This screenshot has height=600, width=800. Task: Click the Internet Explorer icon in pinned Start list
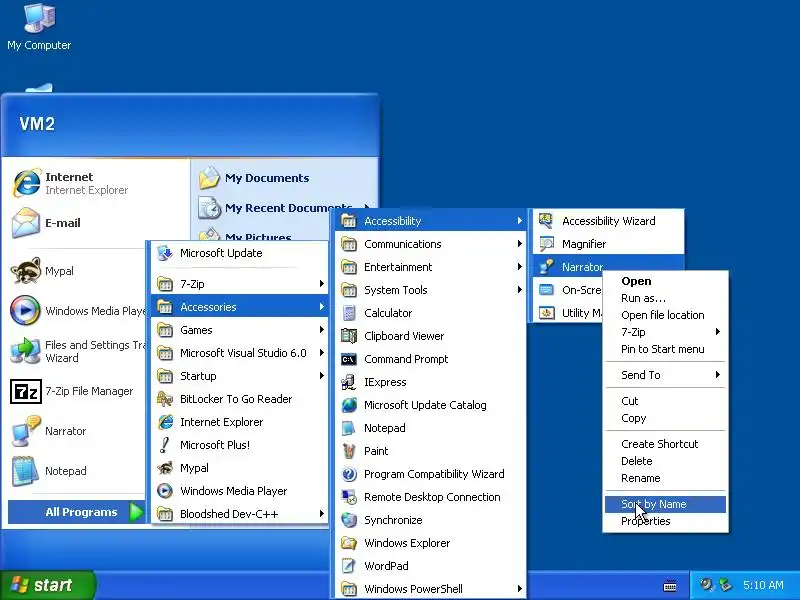point(26,183)
